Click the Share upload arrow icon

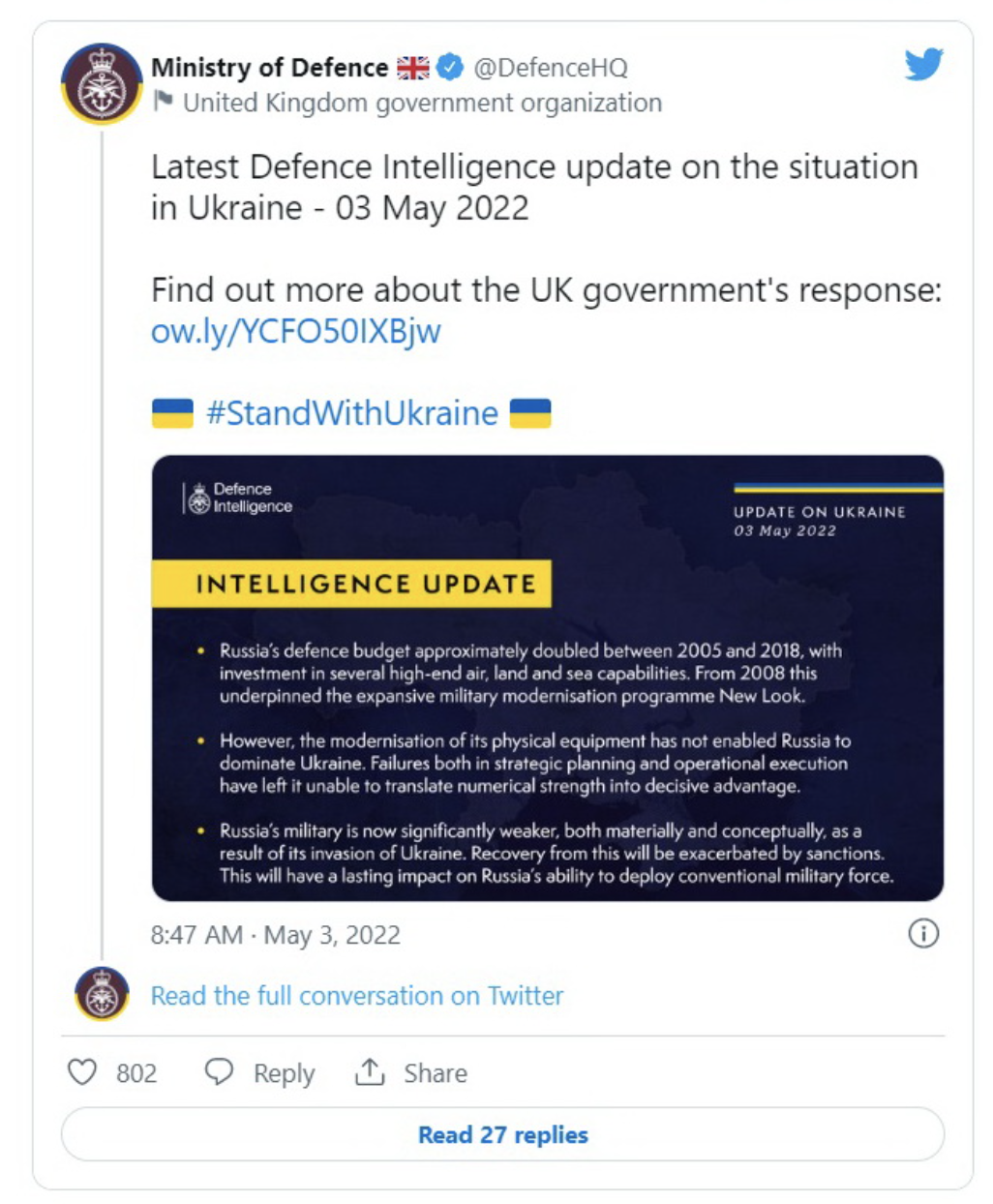tap(370, 1071)
